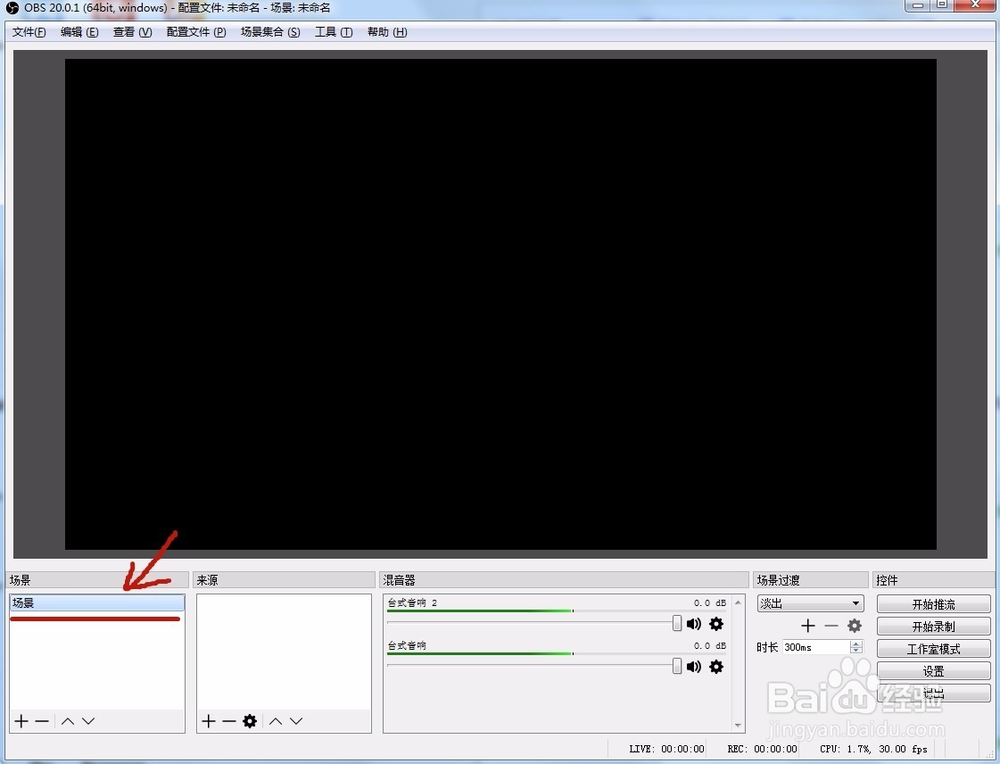
Task: Click 场景过渡 panel header
Action: pyautogui.click(x=810, y=580)
